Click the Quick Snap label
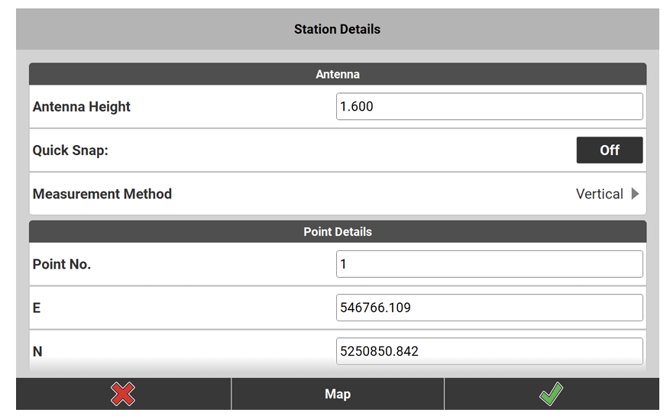This screenshot has height=419, width=670. coord(69,150)
